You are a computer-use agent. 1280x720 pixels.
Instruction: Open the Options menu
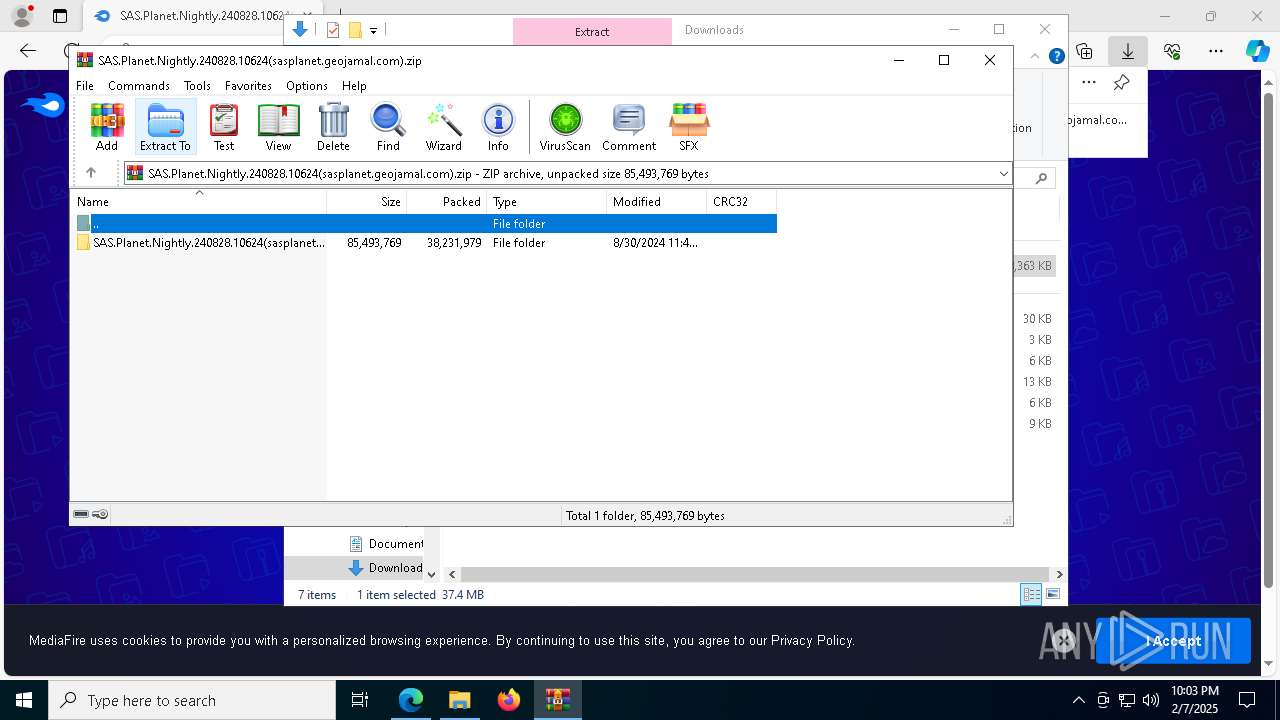coord(307,86)
